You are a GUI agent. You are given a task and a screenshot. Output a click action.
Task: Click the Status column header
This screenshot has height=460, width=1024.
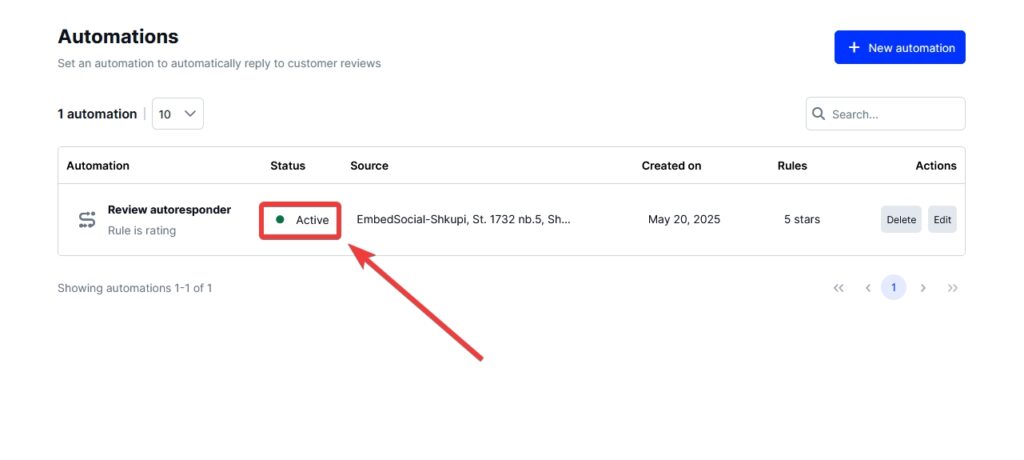[287, 166]
